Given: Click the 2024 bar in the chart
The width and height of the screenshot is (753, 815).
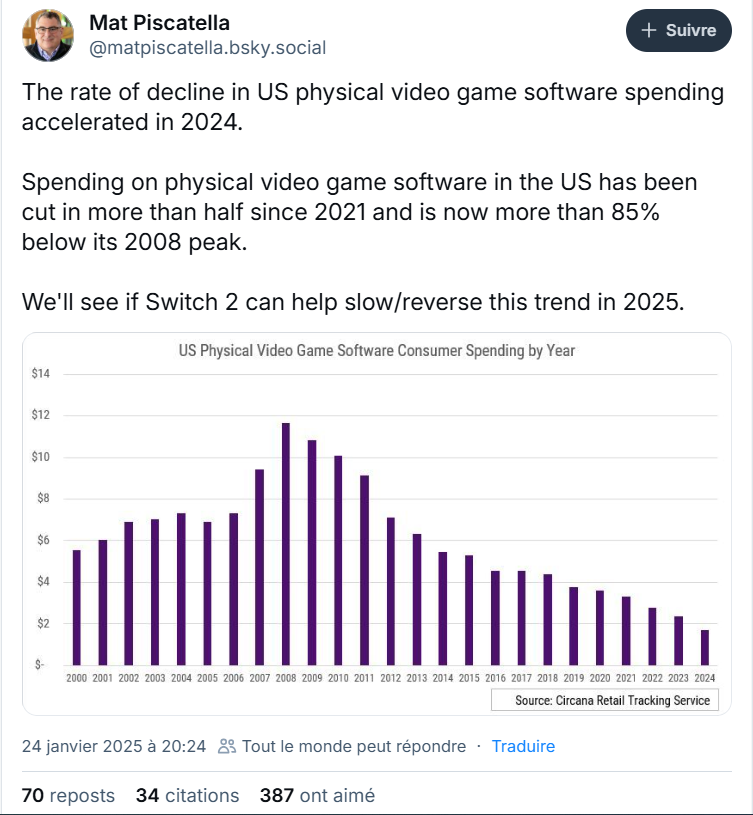Looking at the screenshot, I should coord(705,647).
